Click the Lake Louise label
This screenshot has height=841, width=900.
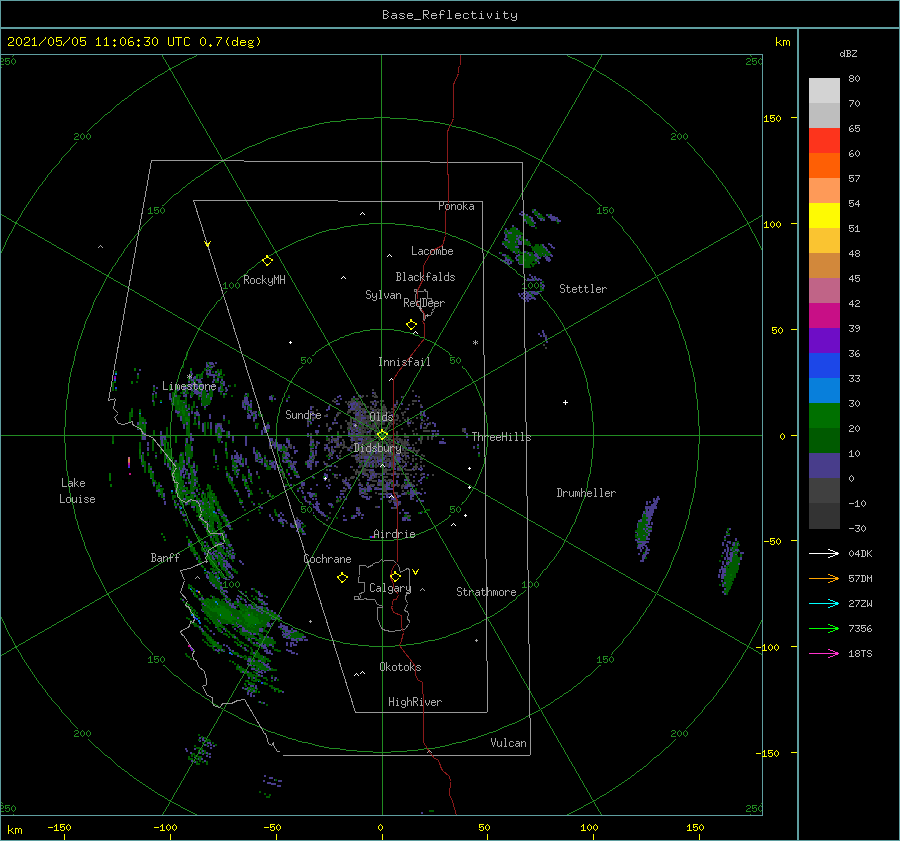(x=77, y=491)
